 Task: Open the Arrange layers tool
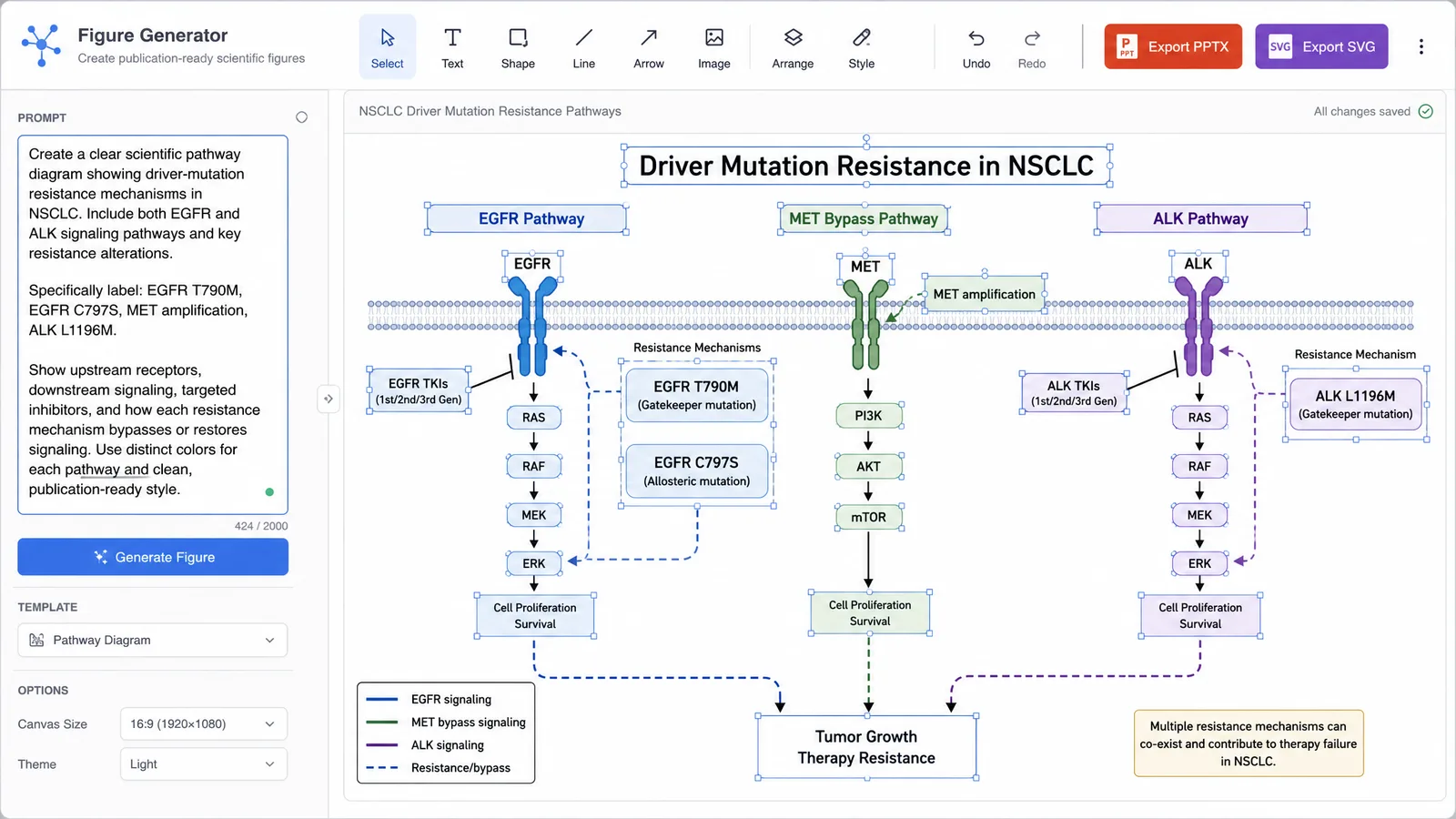point(793,47)
